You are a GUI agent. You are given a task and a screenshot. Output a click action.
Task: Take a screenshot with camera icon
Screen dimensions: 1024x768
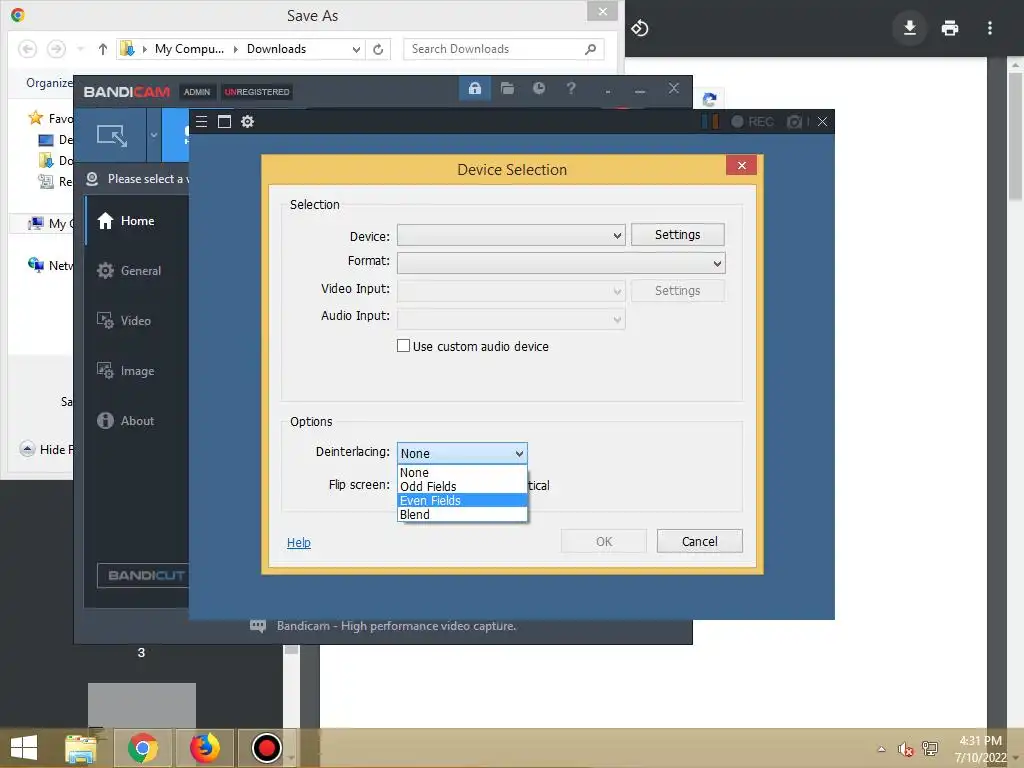pos(794,121)
